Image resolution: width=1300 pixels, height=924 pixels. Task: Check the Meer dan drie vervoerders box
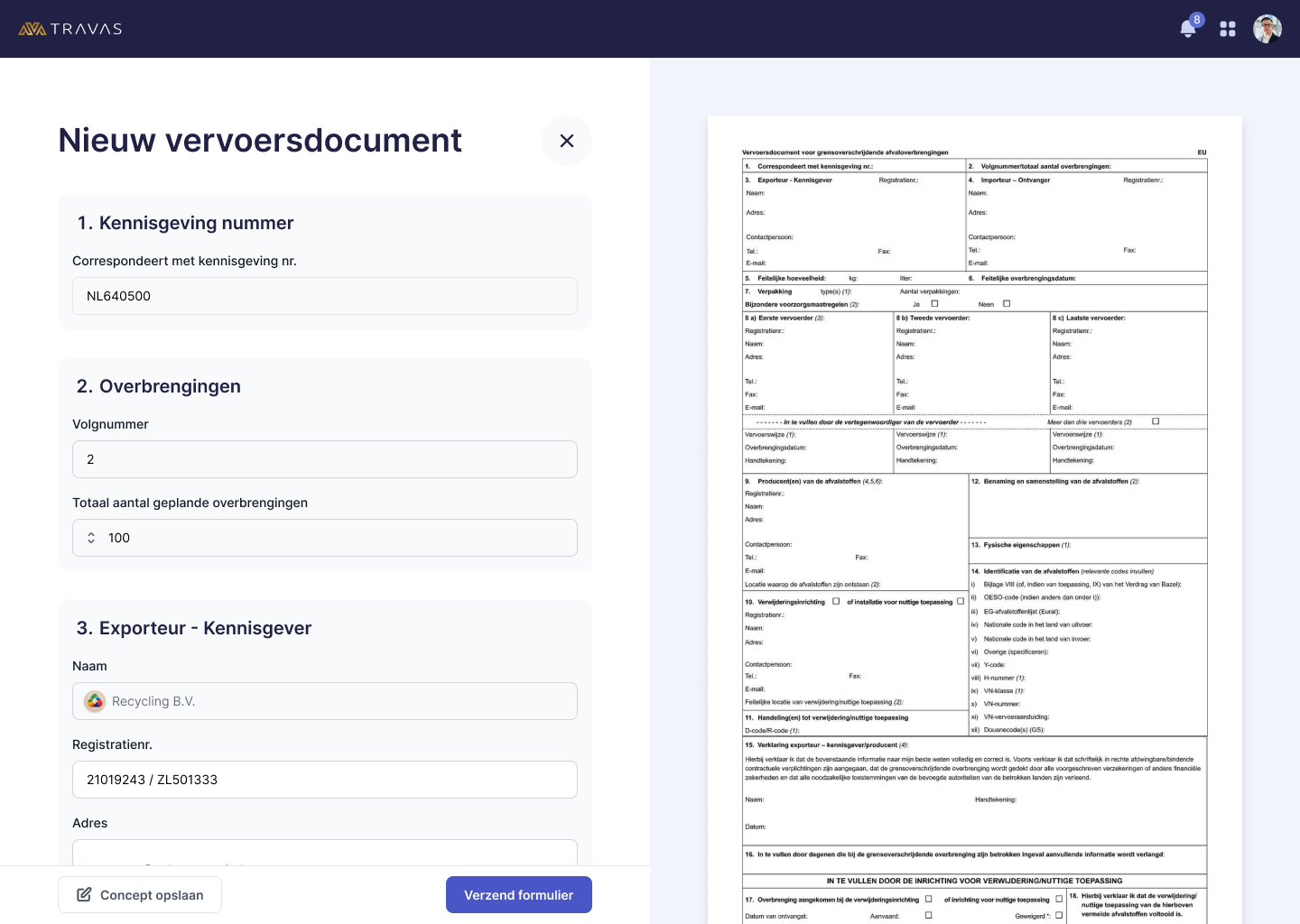[1156, 421]
